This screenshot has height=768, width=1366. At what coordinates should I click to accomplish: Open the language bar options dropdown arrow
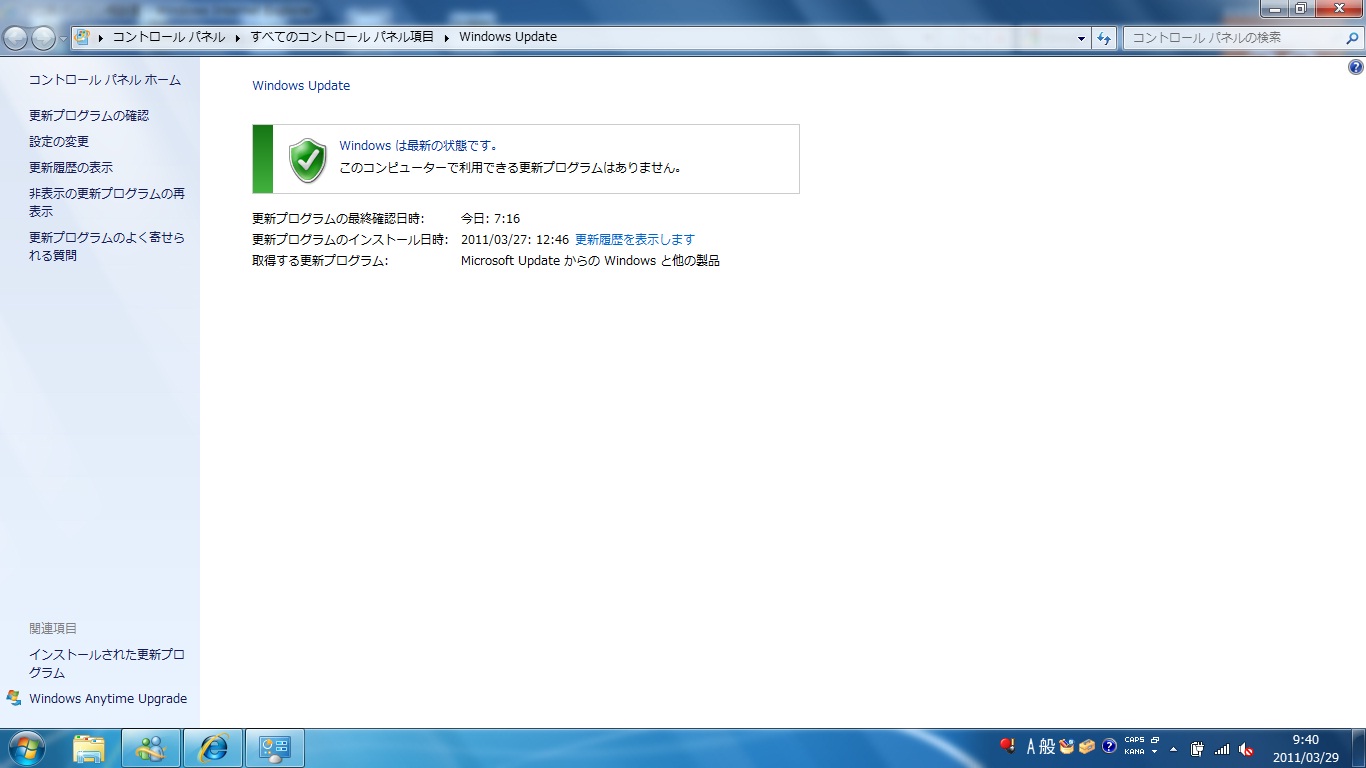coord(1155,752)
